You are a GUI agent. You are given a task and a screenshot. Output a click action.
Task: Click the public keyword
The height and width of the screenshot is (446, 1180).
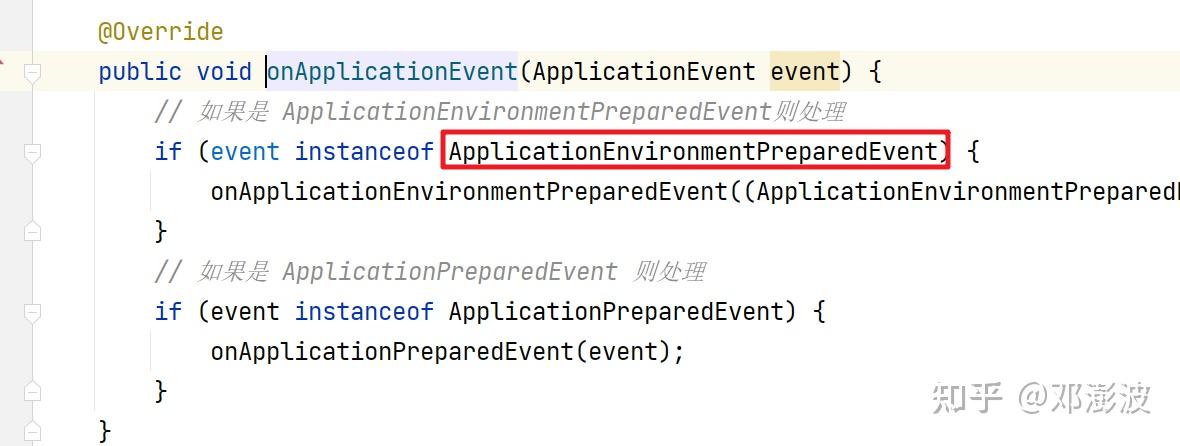[x=140, y=72]
